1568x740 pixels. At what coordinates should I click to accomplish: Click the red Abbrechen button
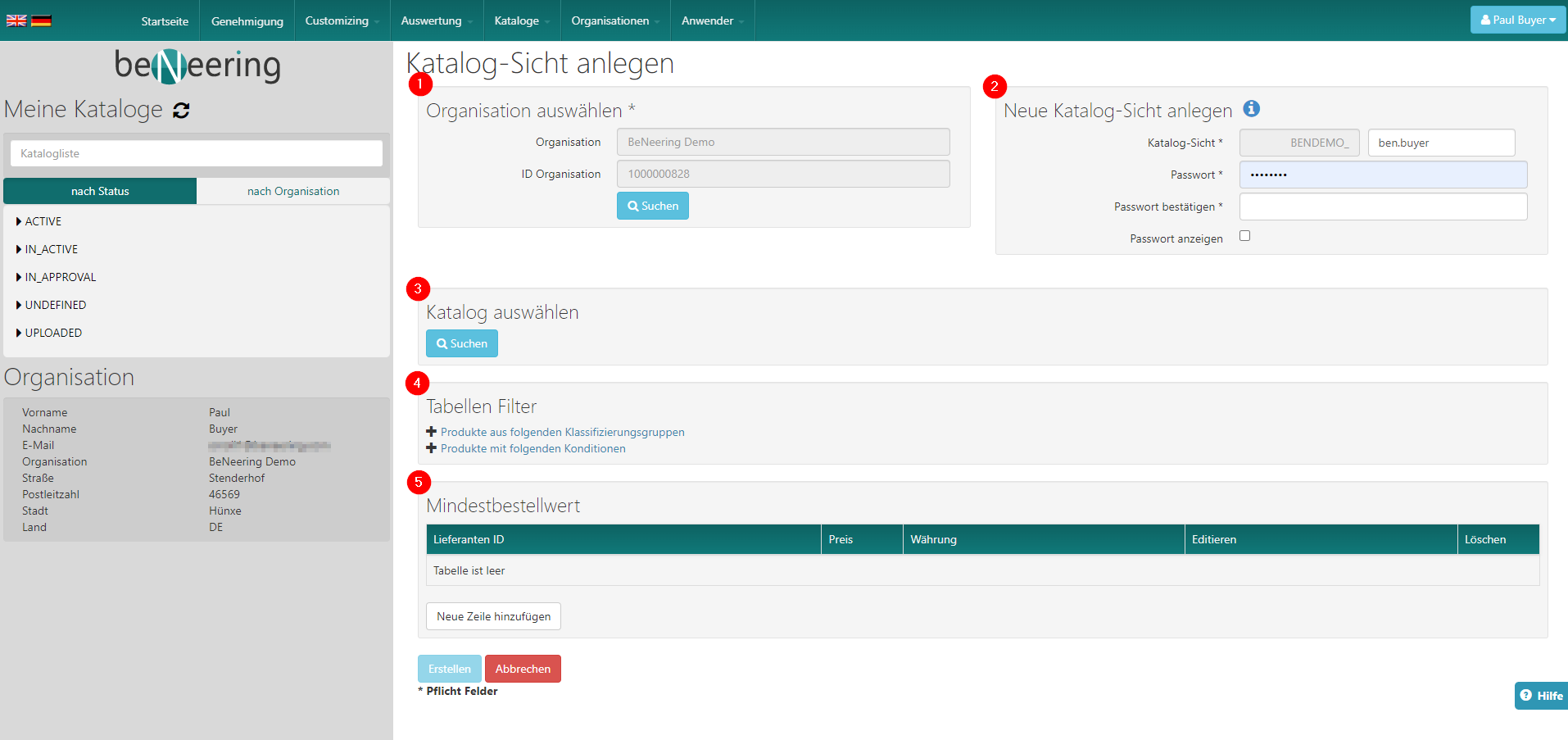point(523,669)
